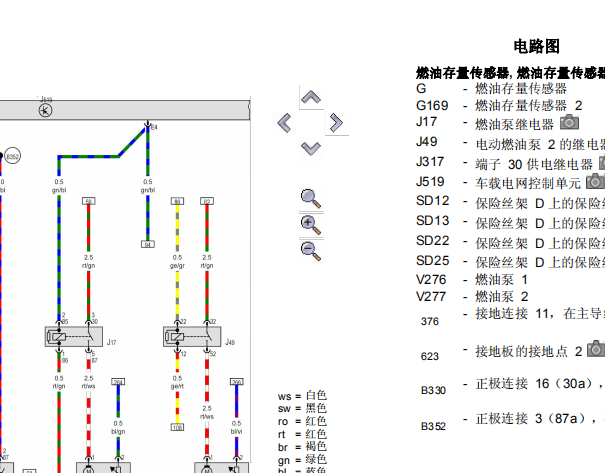Screen dimensions: 605x473
Task: Open camera photo for J17 燃油泵继电器
Action: (570, 122)
